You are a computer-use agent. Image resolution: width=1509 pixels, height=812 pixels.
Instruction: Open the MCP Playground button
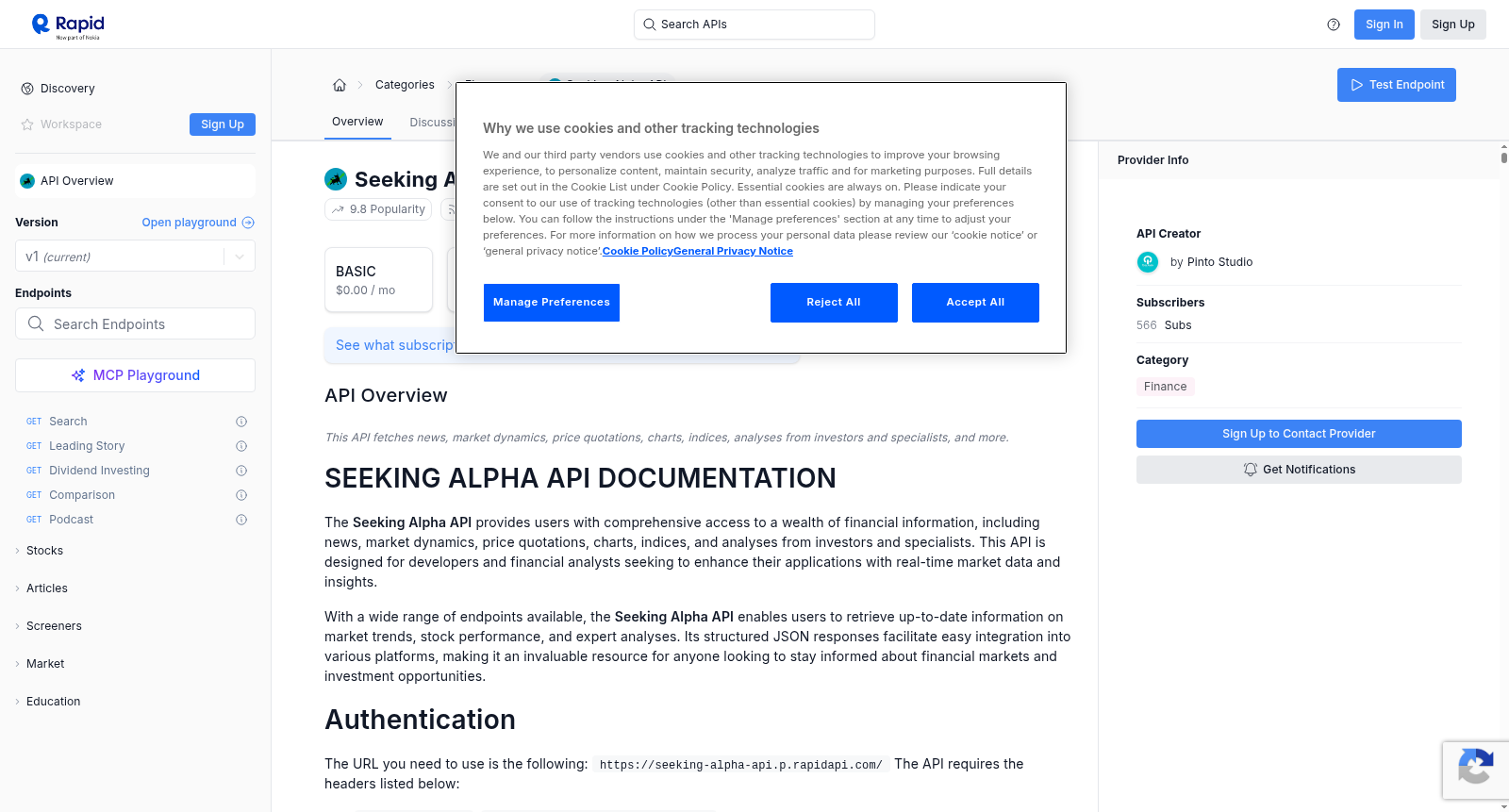135,375
